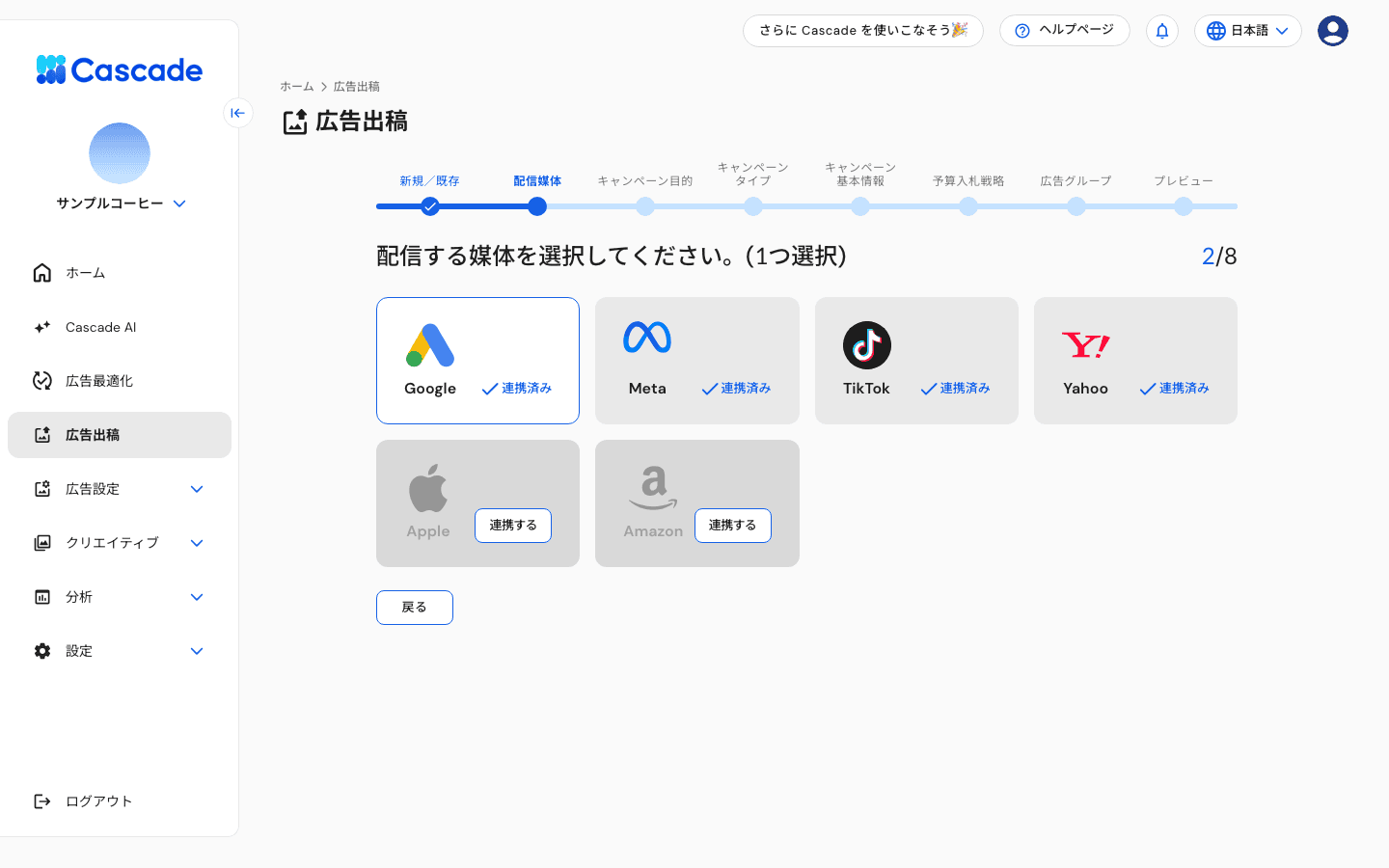Click the 分析 chart icon
Screen dimensions: 1389x868
coord(42,597)
